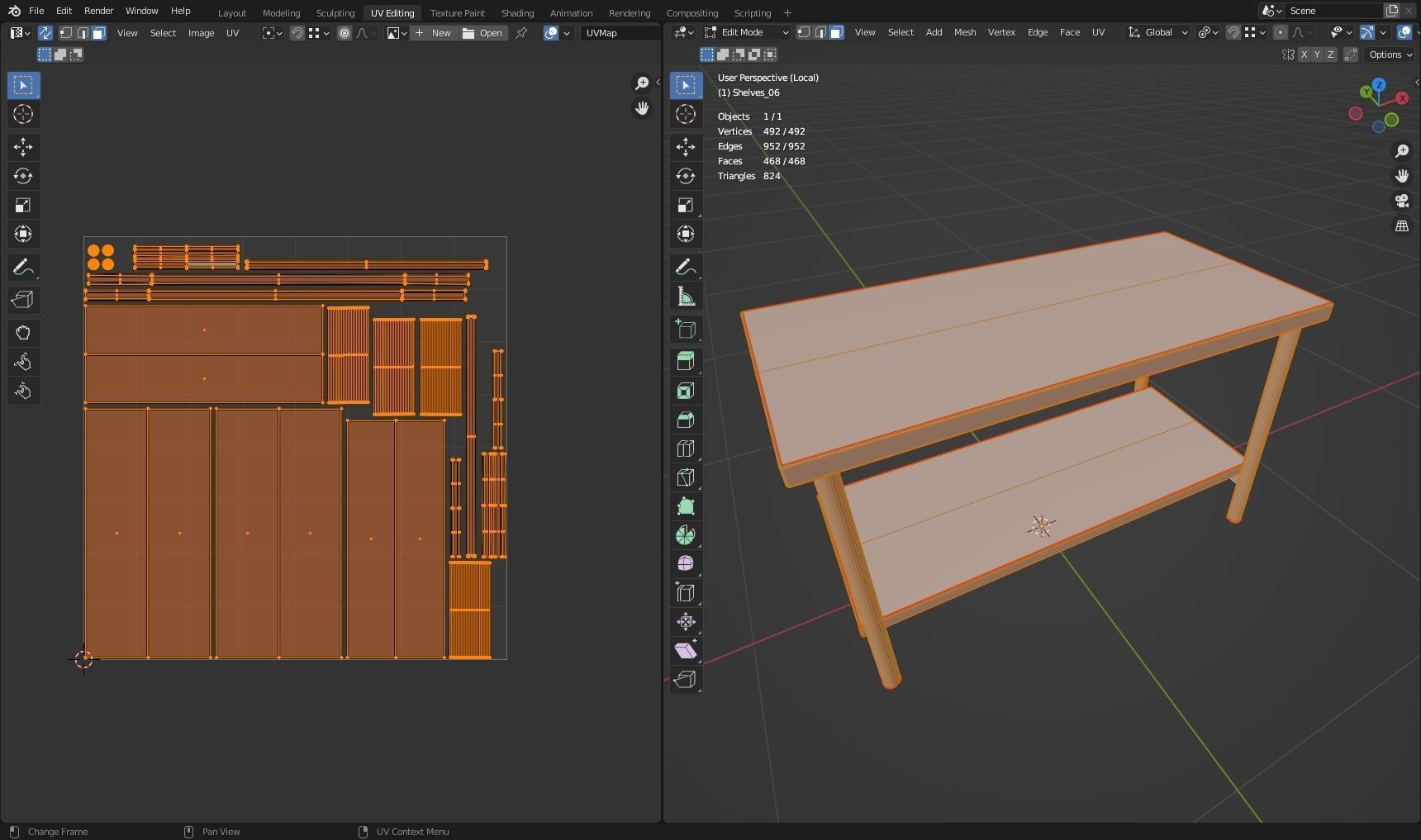The width and height of the screenshot is (1421, 840).
Task: Expand the Options dropdown in the 3D viewport
Action: tap(1390, 55)
